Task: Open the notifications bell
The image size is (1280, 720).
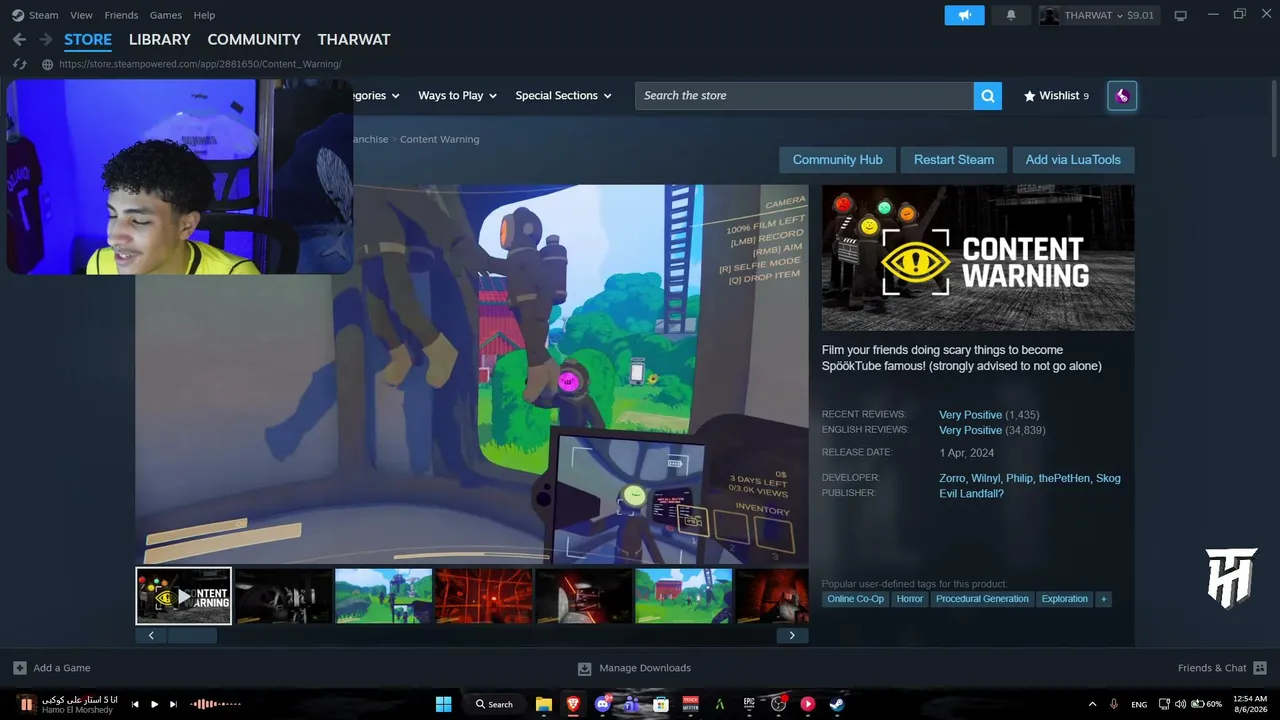Action: pyautogui.click(x=1011, y=15)
